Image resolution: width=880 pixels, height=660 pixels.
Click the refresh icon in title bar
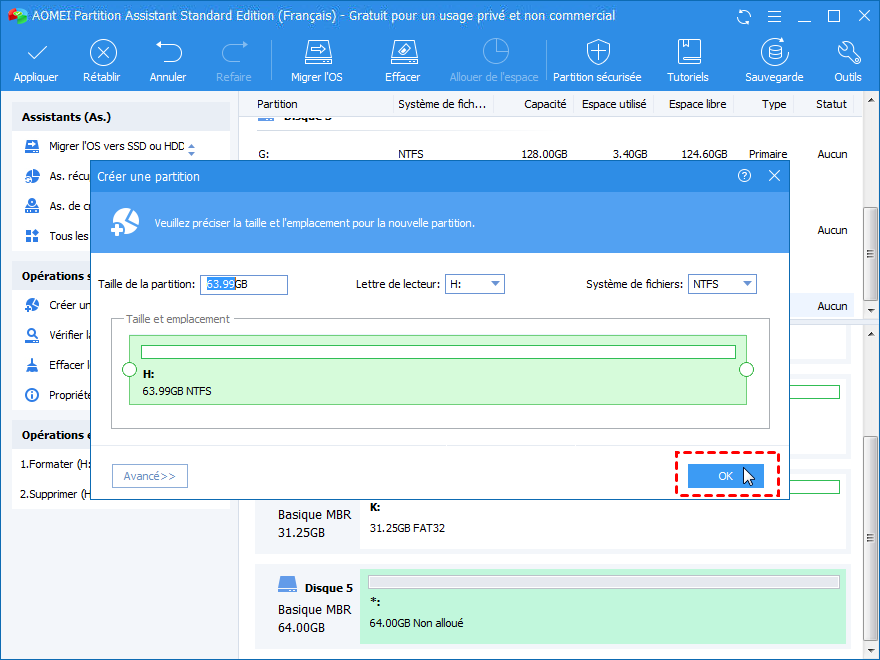click(x=744, y=17)
